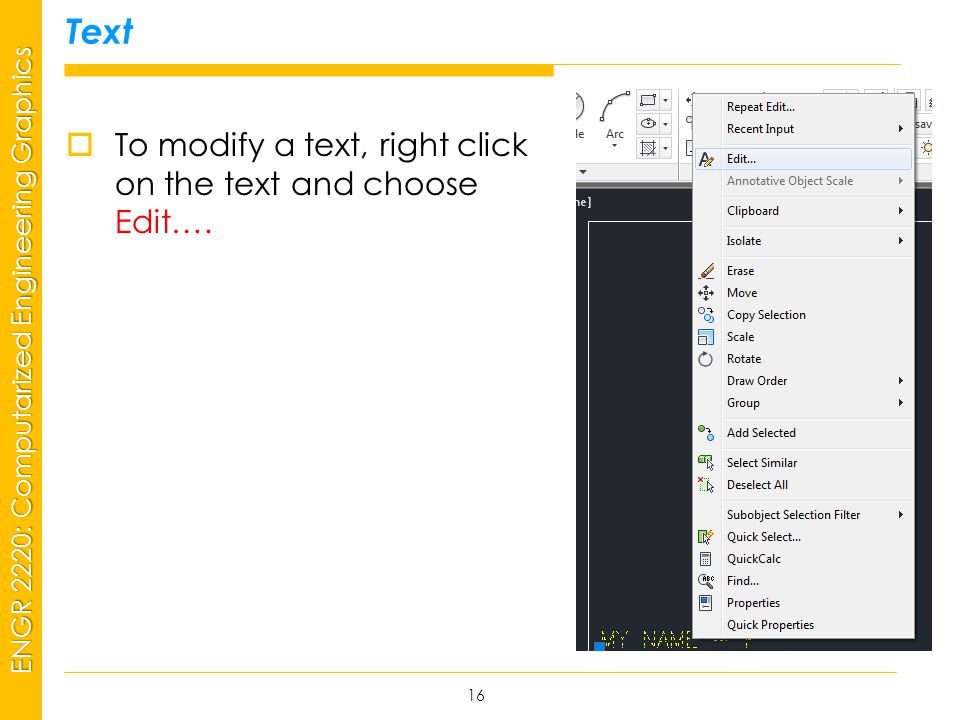
Task: Click the Hatch tool icon
Action: click(x=648, y=148)
